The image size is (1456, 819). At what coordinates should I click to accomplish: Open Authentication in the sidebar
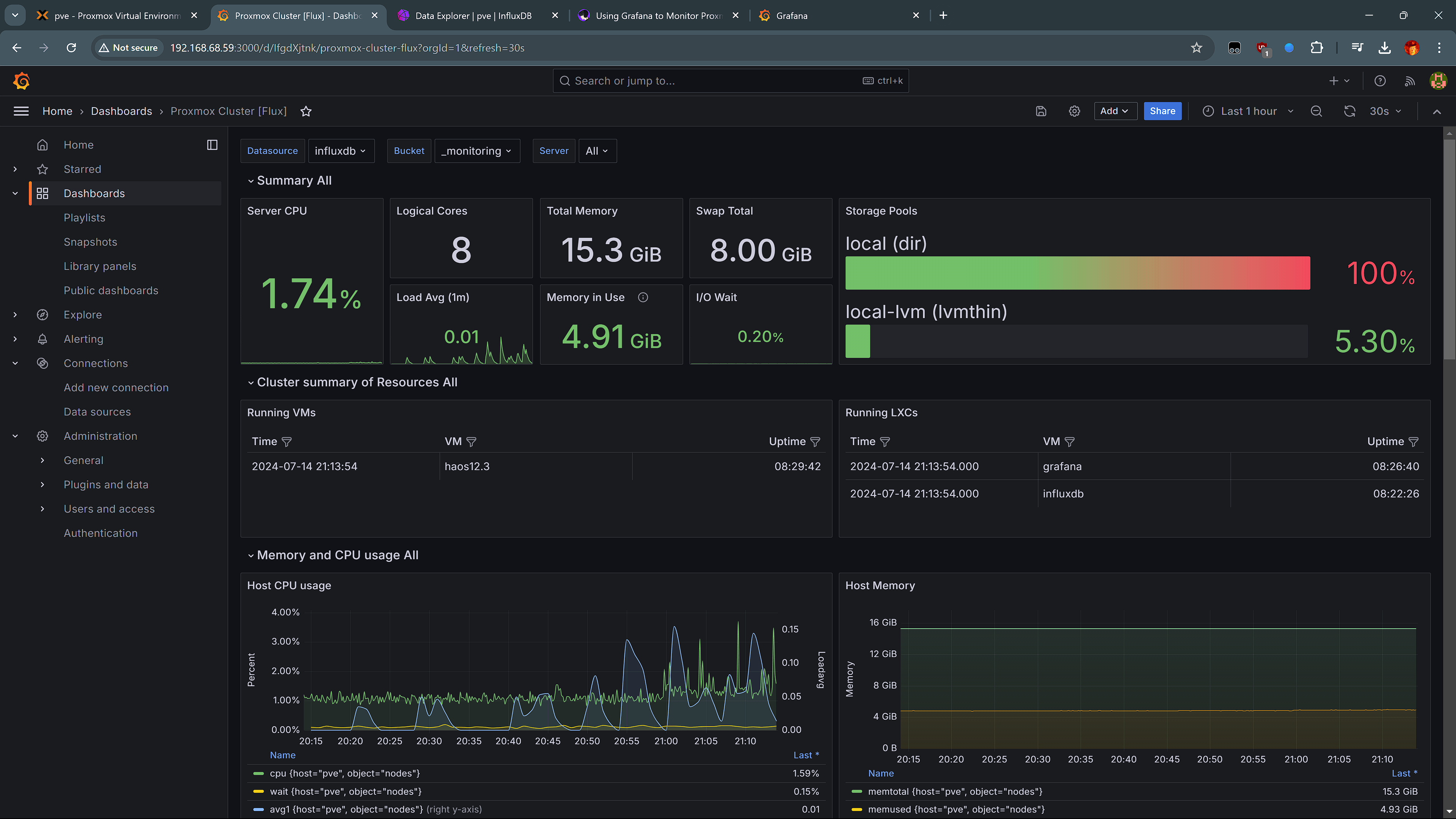100,533
